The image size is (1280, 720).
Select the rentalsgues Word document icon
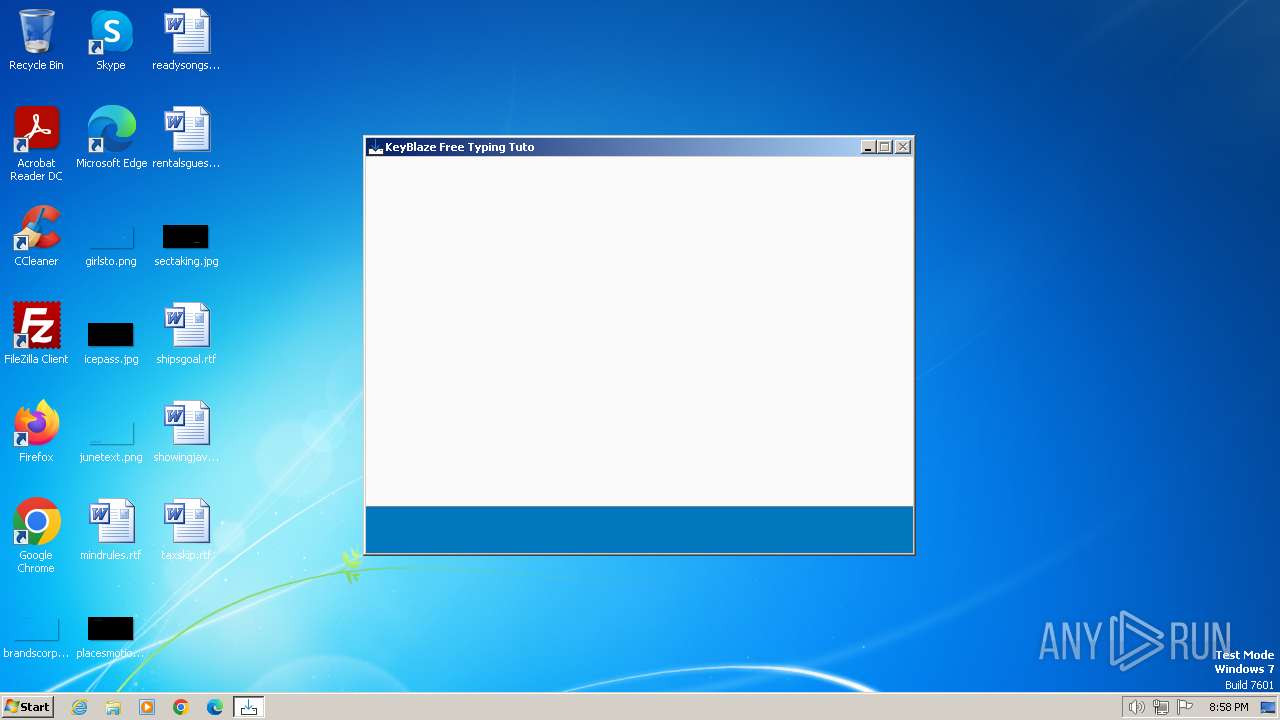pos(186,139)
